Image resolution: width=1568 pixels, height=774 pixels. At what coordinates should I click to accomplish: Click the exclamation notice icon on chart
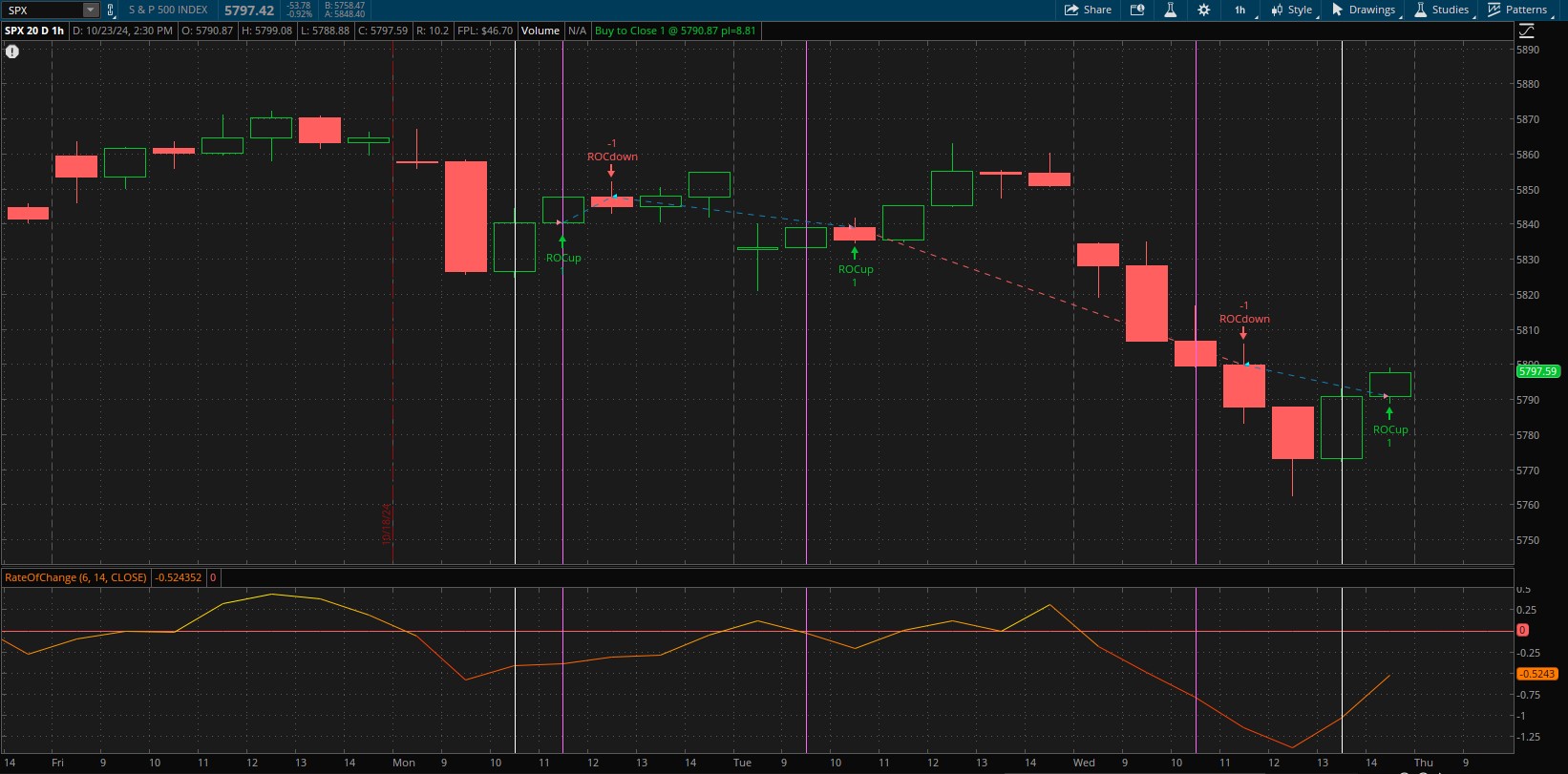12,52
